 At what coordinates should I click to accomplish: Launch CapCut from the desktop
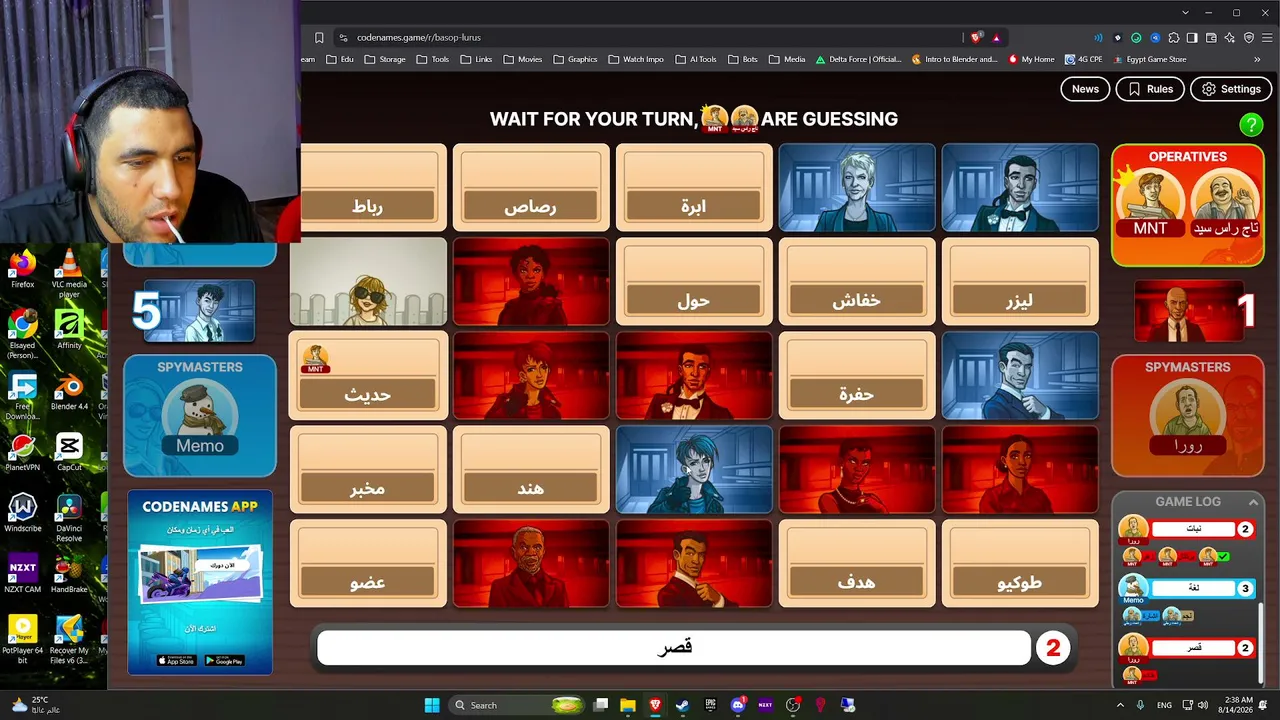[x=69, y=452]
